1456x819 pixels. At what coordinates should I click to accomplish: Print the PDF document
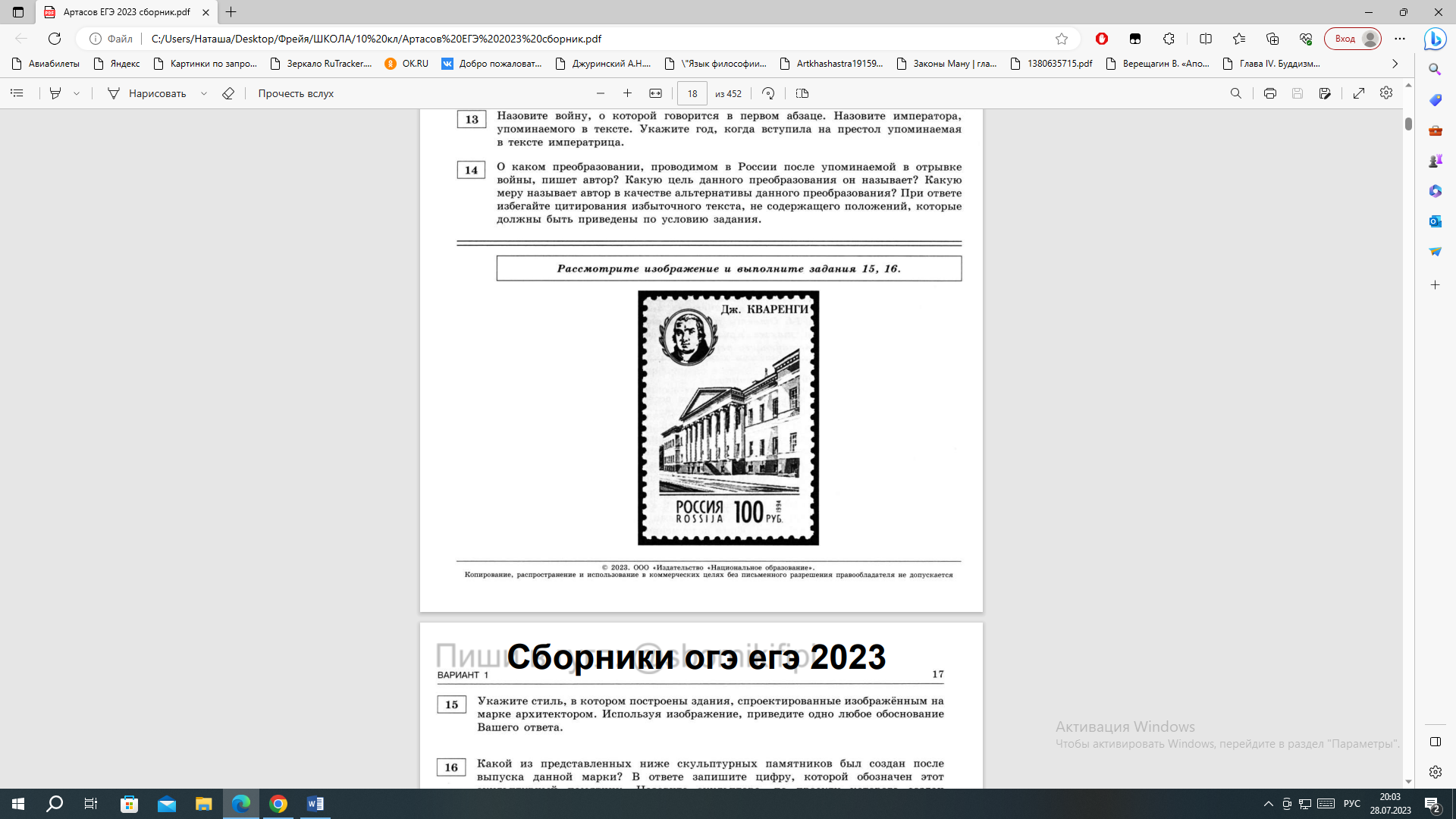1270,93
